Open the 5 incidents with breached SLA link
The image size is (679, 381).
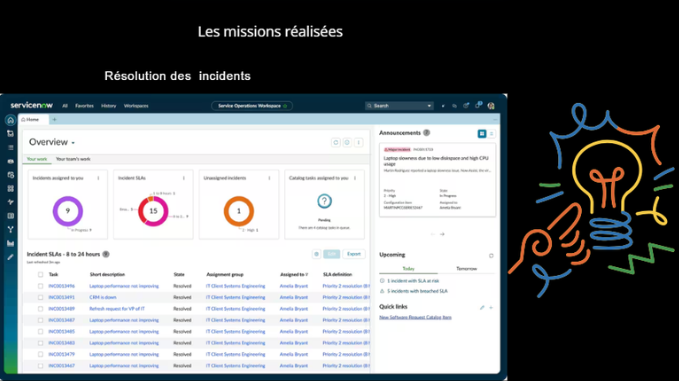417,291
